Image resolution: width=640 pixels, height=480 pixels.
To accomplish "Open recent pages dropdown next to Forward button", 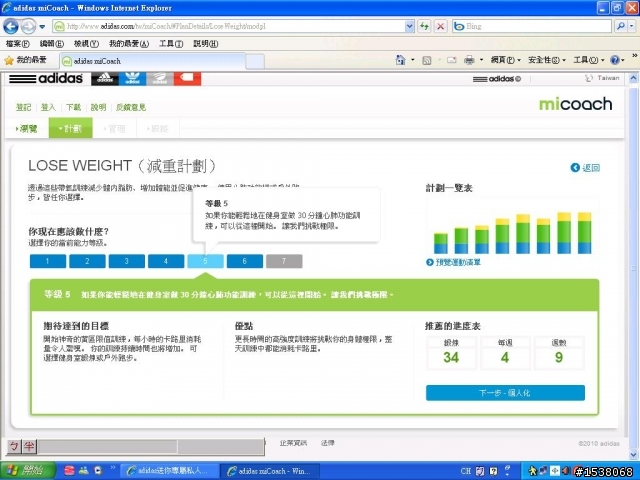I will coord(42,27).
